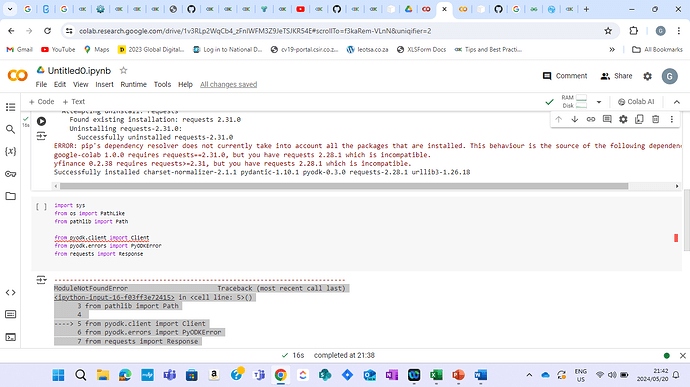Screen dimensions: 690x387
Task: Delete the cell with trash icon
Action: click(x=656, y=119)
